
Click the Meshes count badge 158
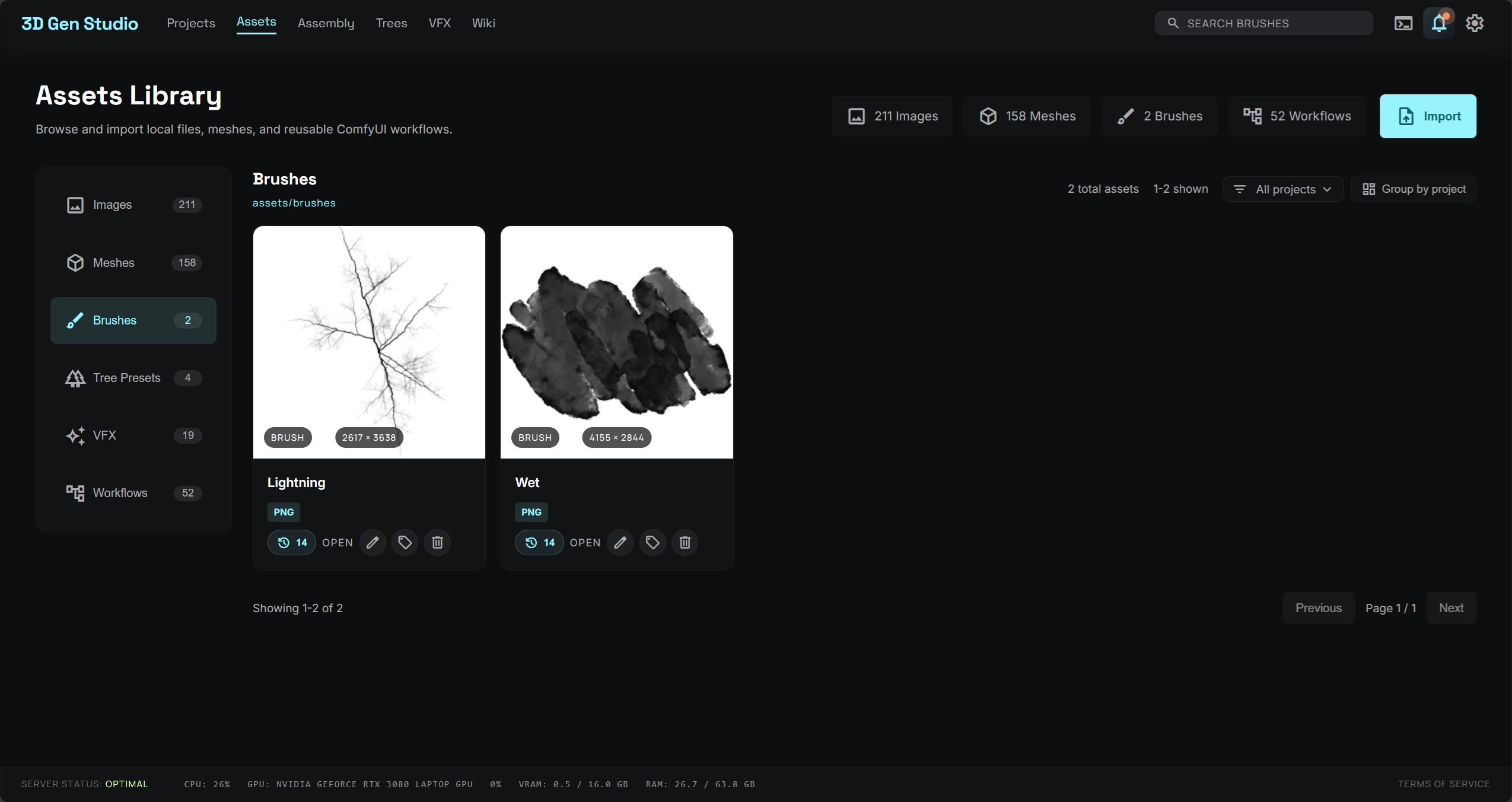(187, 263)
